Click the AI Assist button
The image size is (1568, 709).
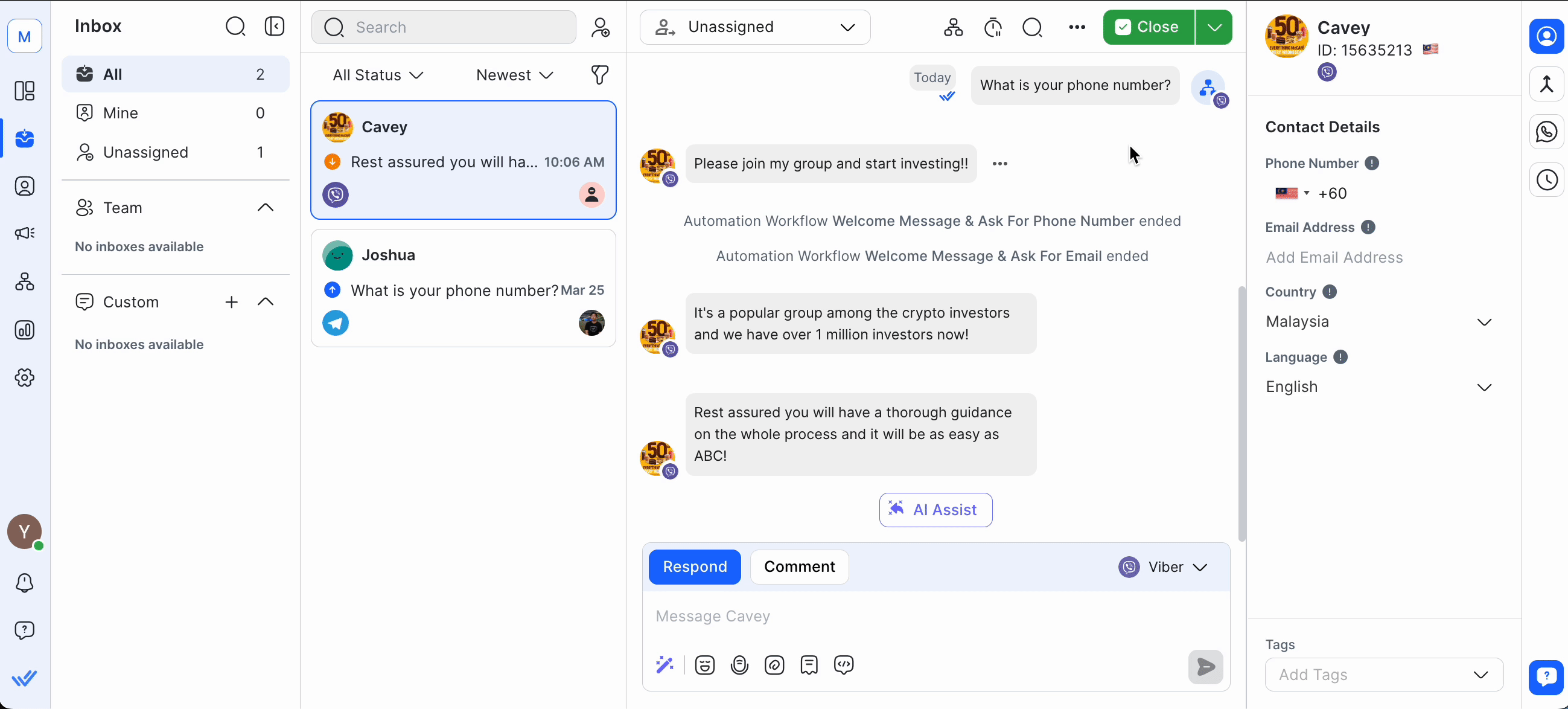(934, 509)
